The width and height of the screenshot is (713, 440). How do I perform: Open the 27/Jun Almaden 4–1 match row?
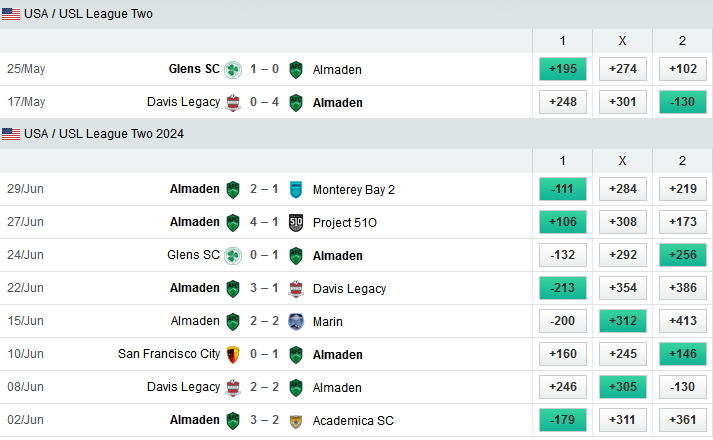264,222
